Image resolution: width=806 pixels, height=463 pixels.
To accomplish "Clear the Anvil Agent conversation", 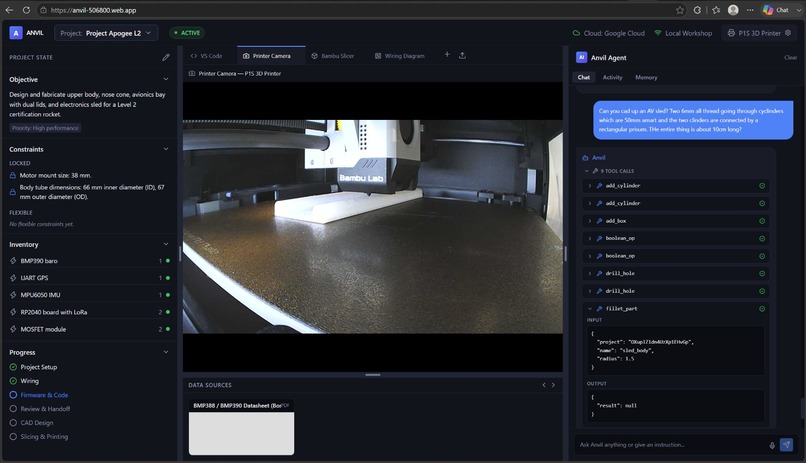I will click(790, 58).
